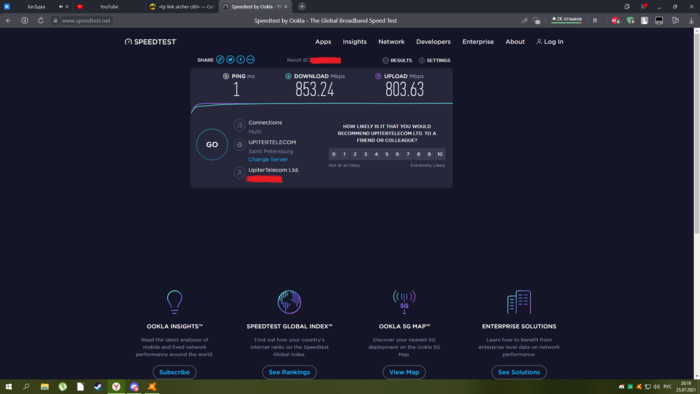Click the GO button to start test
Image resolution: width=700 pixels, height=394 pixels.
(212, 144)
